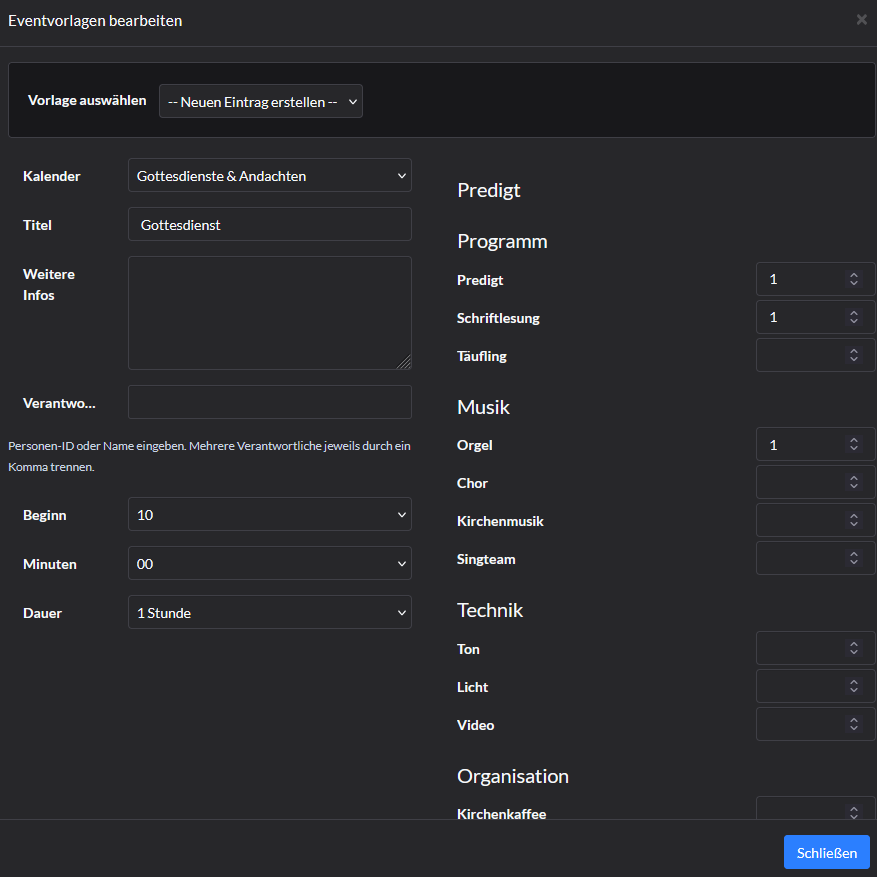The height and width of the screenshot is (877, 877).
Task: Click the Orgel number stepper arrows
Action: point(854,444)
